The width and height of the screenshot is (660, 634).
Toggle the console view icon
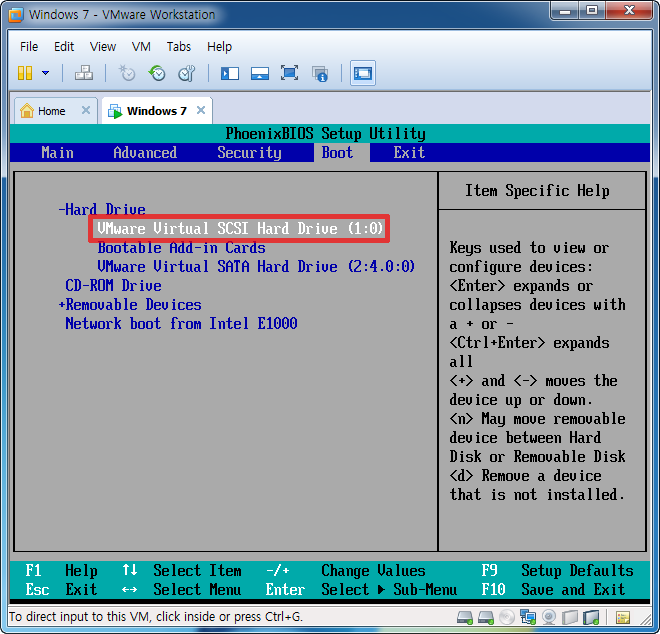tap(363, 73)
